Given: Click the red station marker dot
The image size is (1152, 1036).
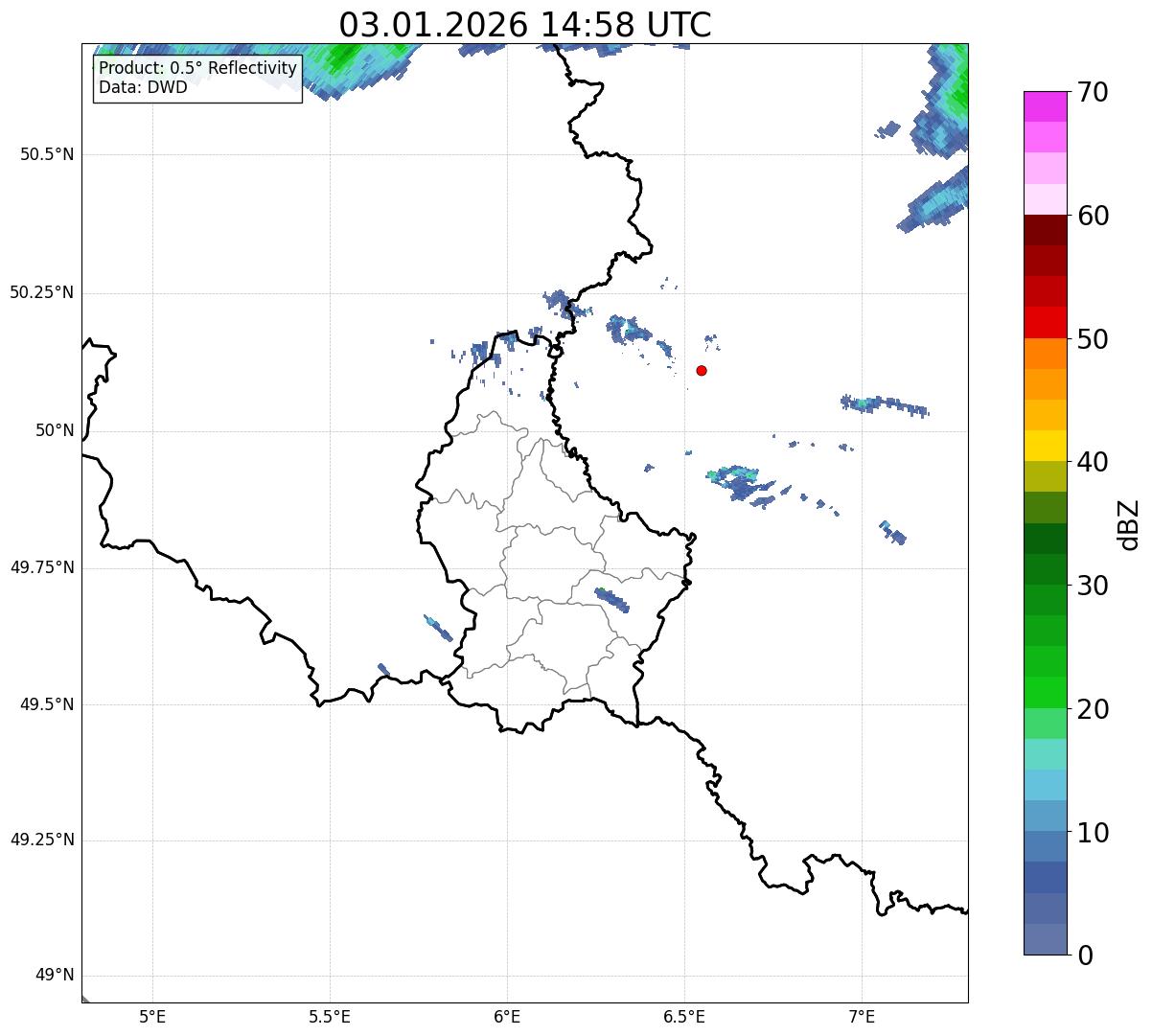Looking at the screenshot, I should (x=702, y=371).
